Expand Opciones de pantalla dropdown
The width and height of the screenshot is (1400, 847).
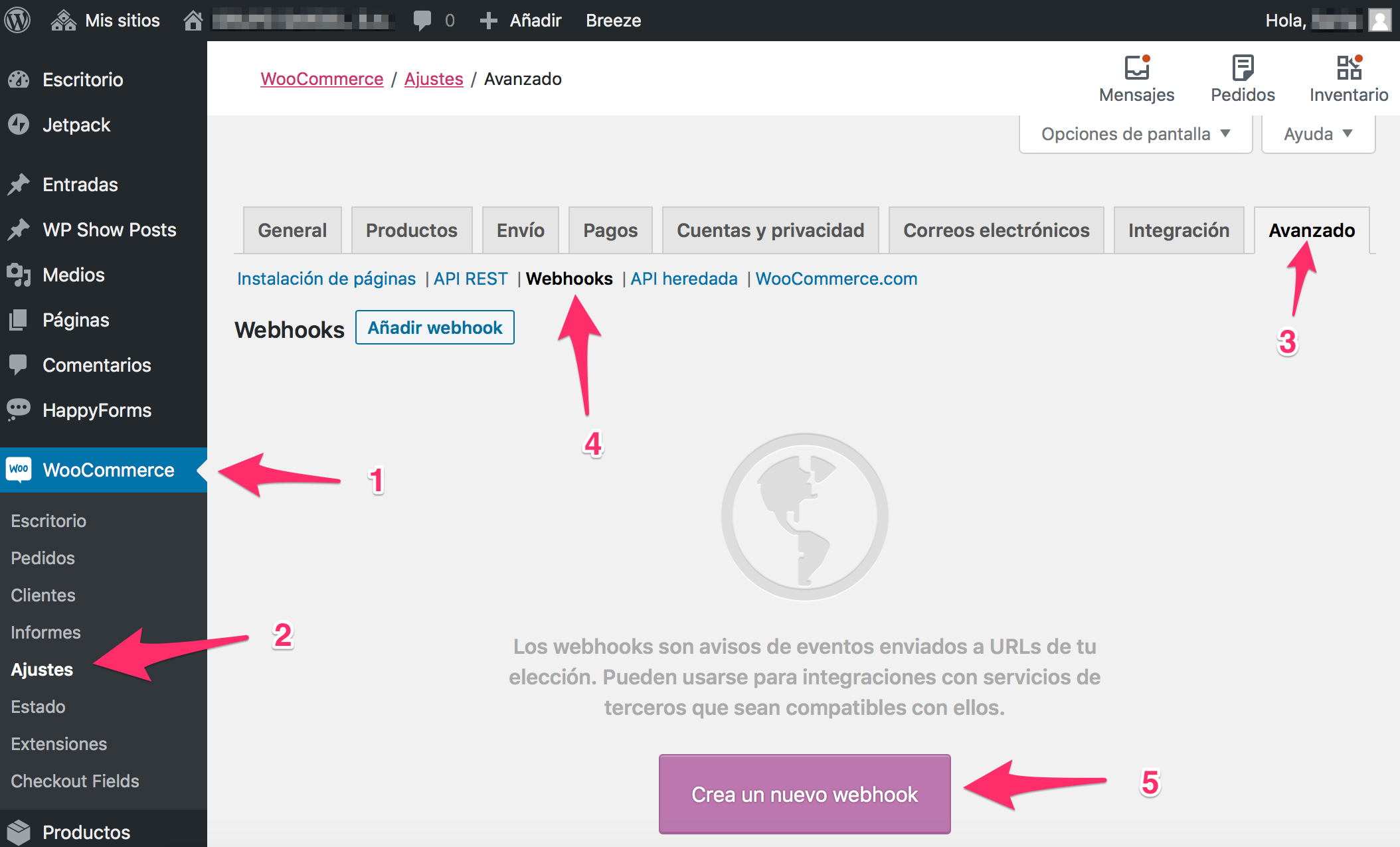(x=1136, y=134)
